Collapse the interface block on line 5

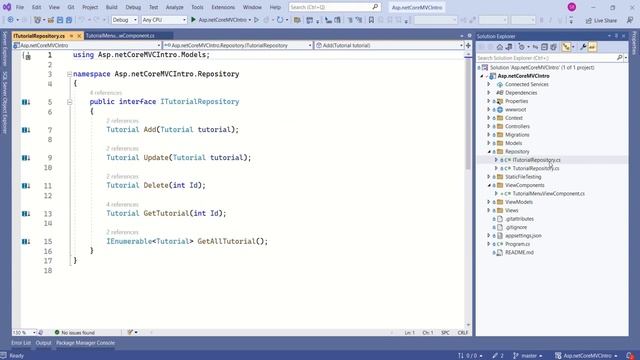pos(69,102)
